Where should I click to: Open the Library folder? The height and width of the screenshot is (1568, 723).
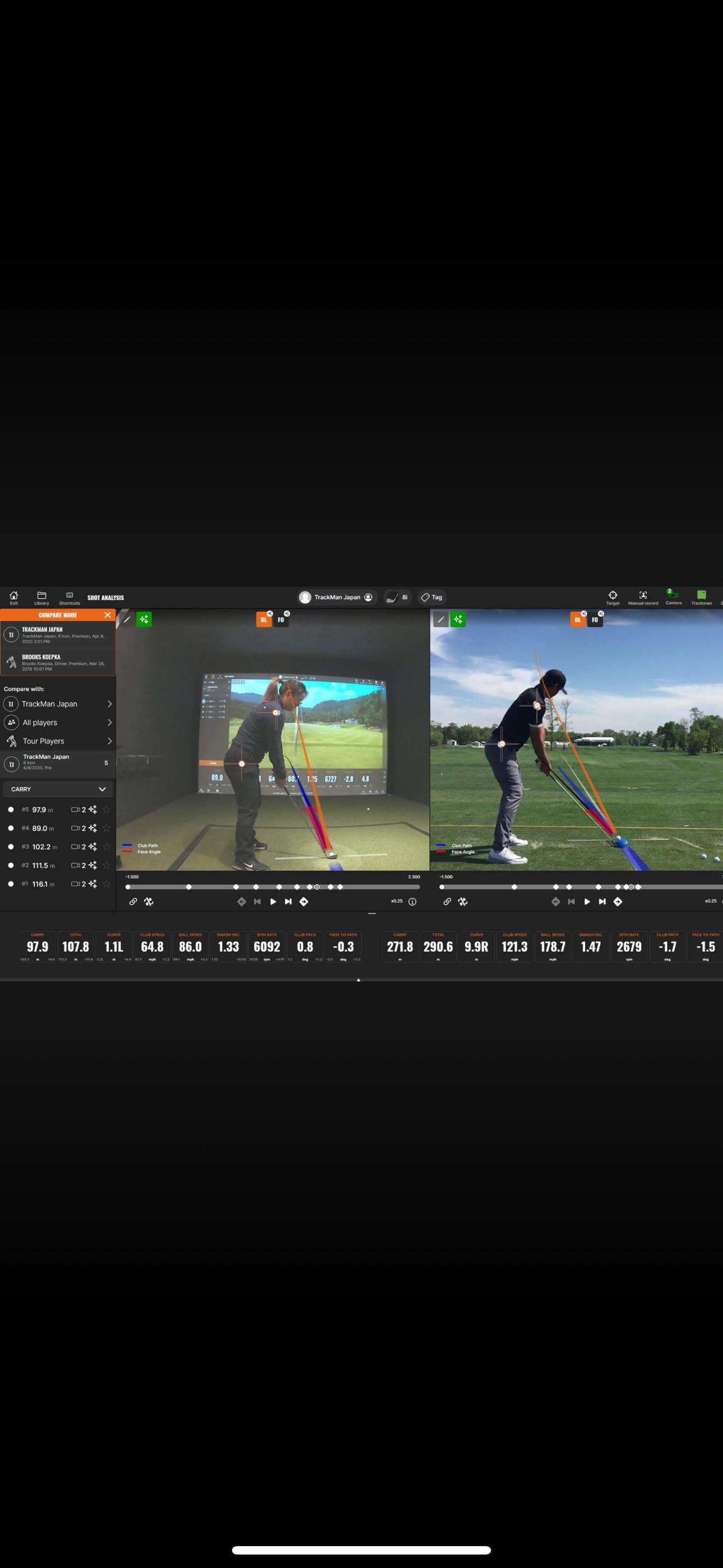point(41,597)
